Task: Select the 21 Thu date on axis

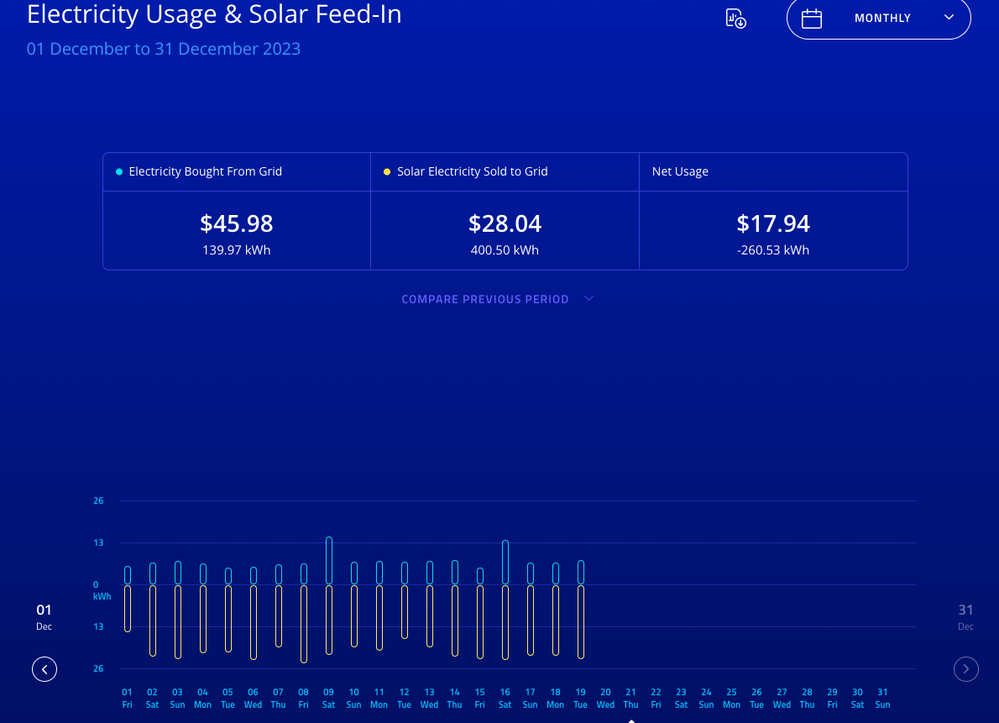Action: coord(631,697)
